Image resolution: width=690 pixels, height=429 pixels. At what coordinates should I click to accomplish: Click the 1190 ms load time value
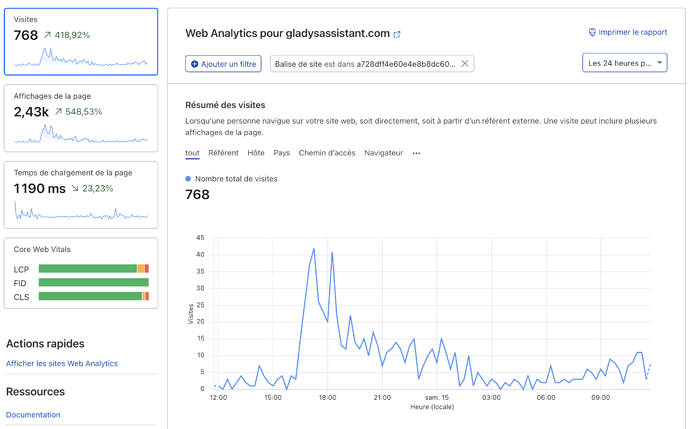(x=40, y=188)
